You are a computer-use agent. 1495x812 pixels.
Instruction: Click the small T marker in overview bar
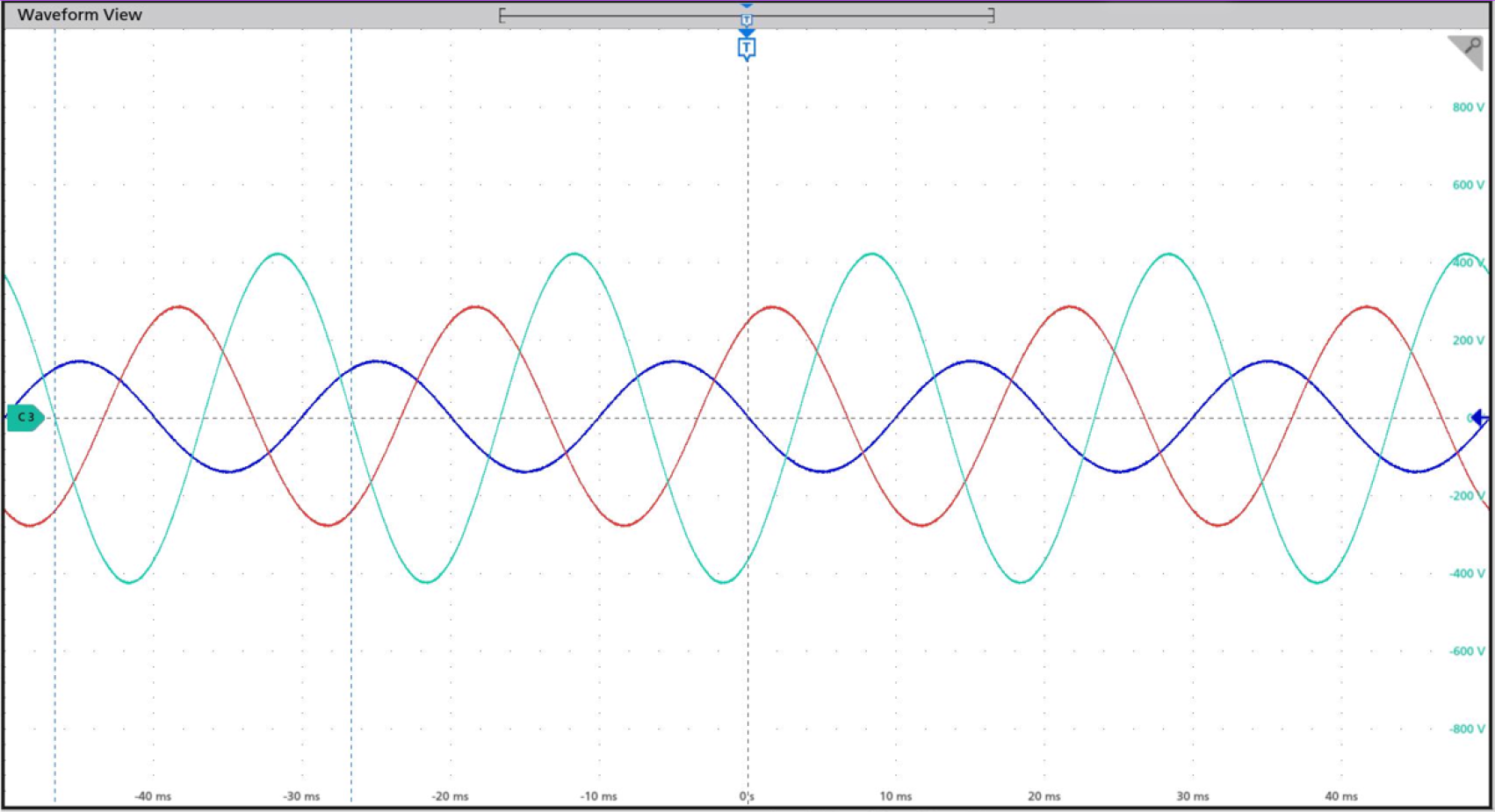point(747,18)
